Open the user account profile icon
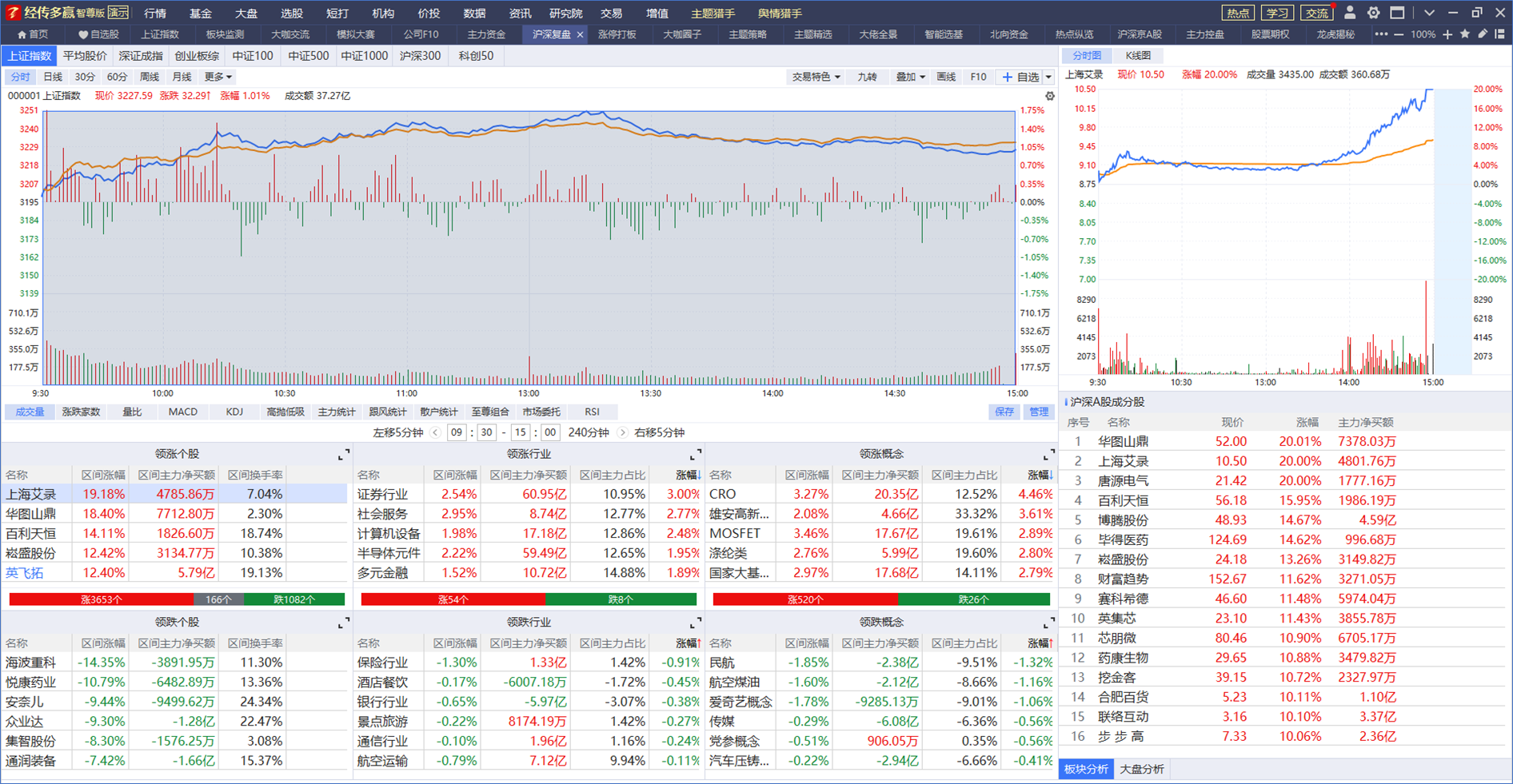The height and width of the screenshot is (784, 1513). pos(1350,12)
